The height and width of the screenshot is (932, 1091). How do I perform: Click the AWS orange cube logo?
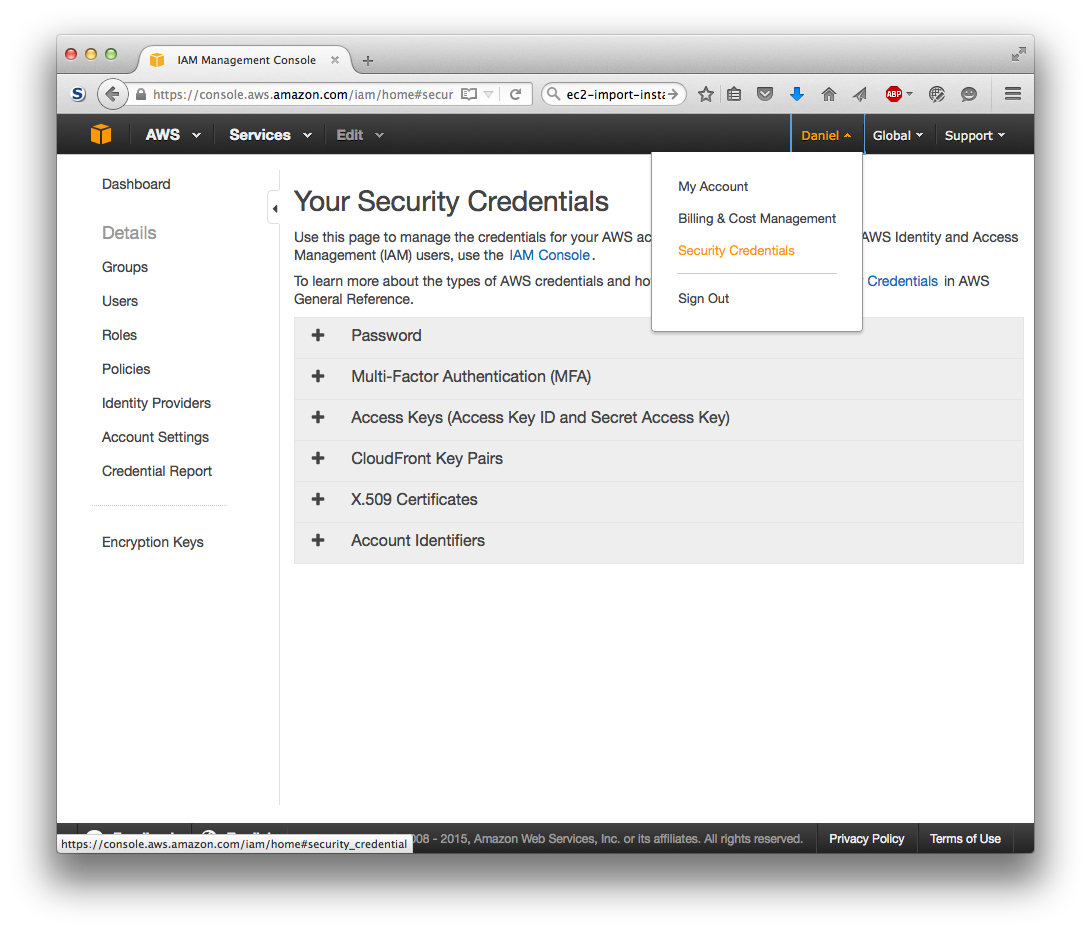(x=101, y=134)
